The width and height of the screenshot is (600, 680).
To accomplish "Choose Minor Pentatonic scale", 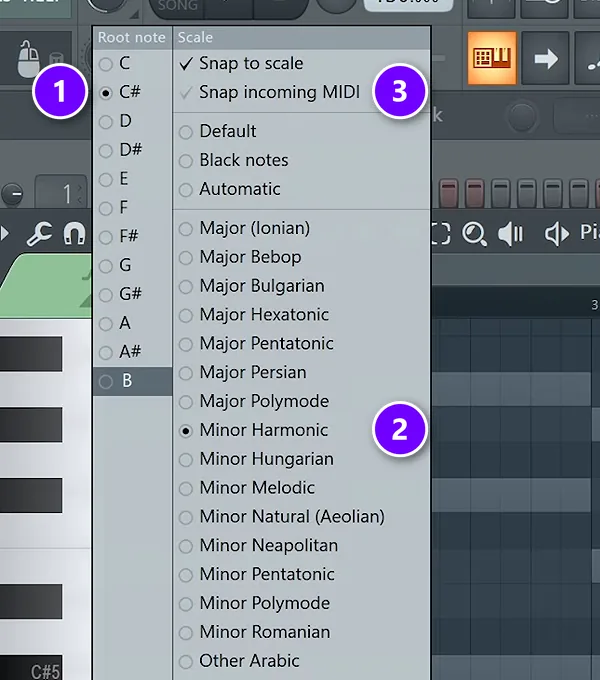I will [301, 575].
